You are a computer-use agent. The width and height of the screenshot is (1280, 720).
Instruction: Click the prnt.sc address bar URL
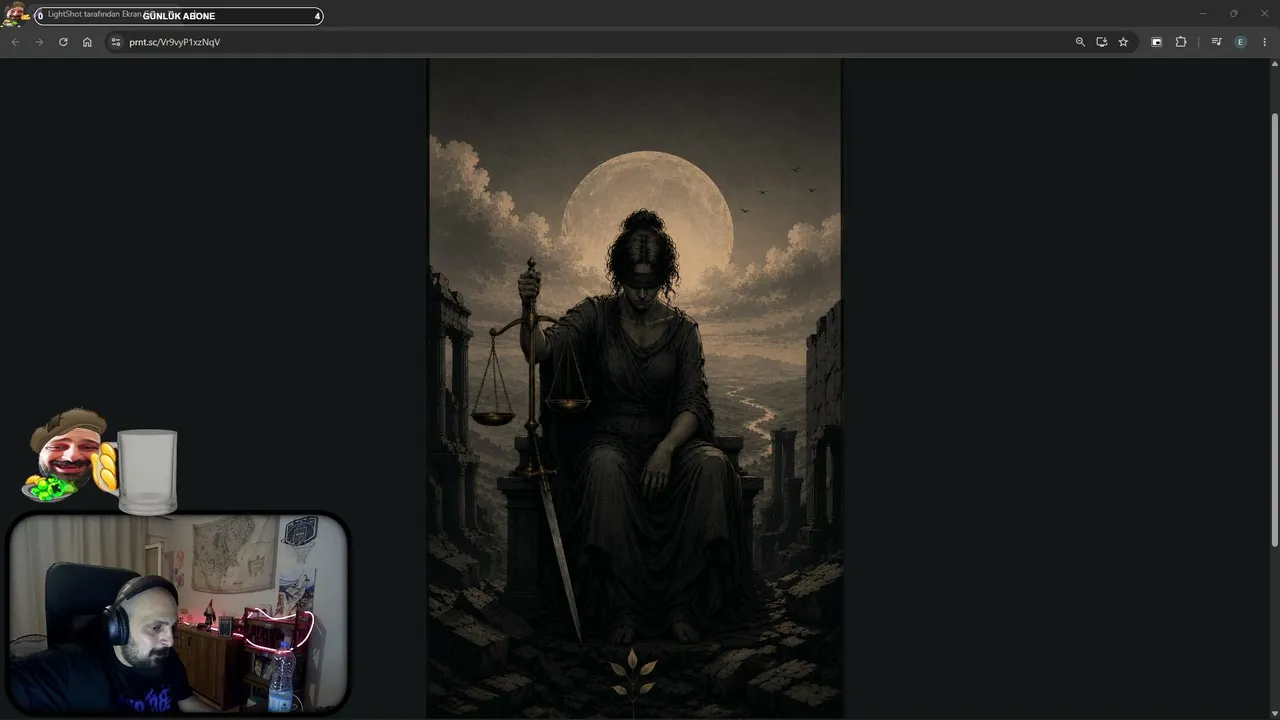(x=174, y=42)
